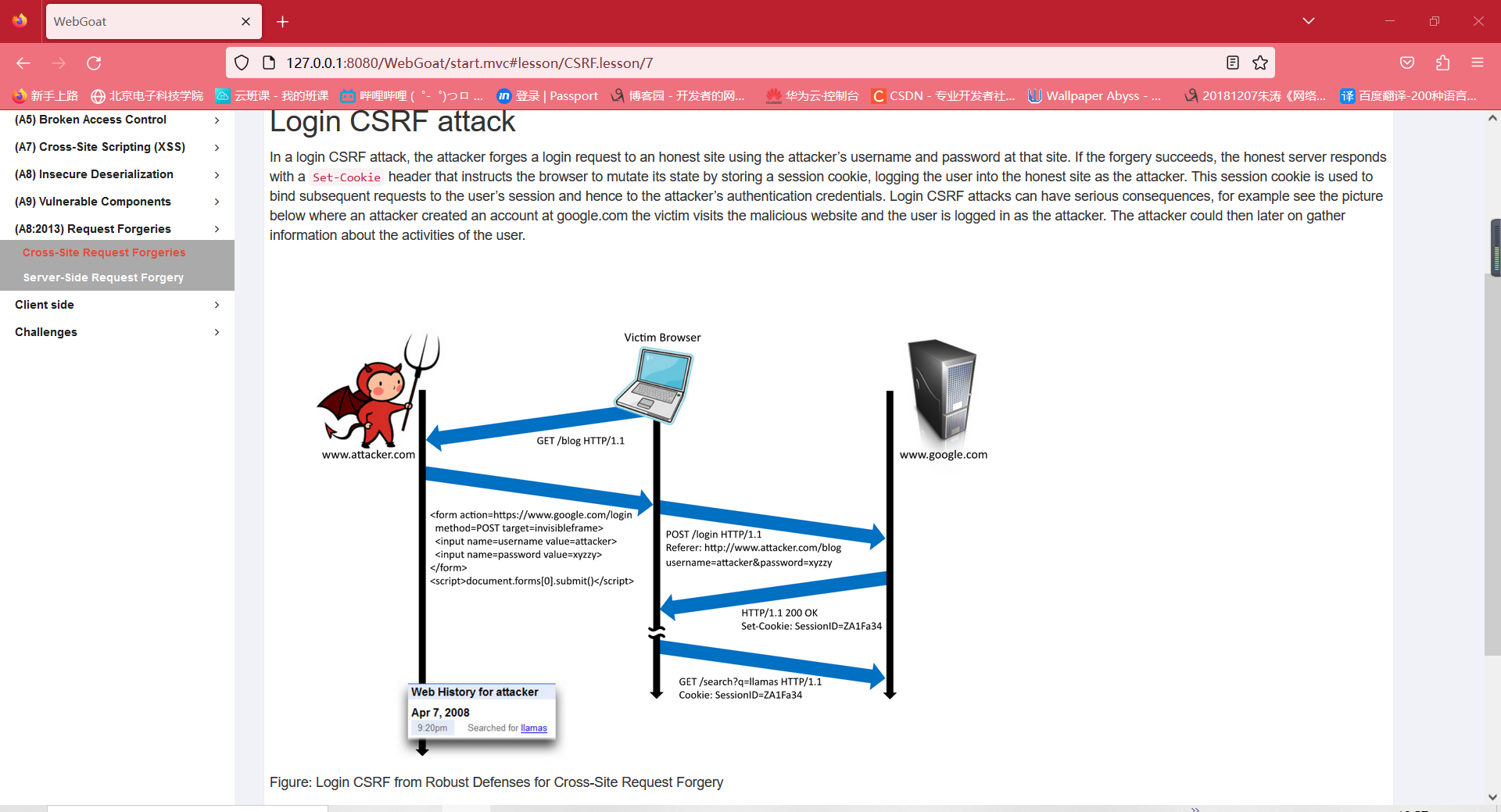Bookmark this page with the star icon
The height and width of the screenshot is (812, 1501).
click(1260, 63)
